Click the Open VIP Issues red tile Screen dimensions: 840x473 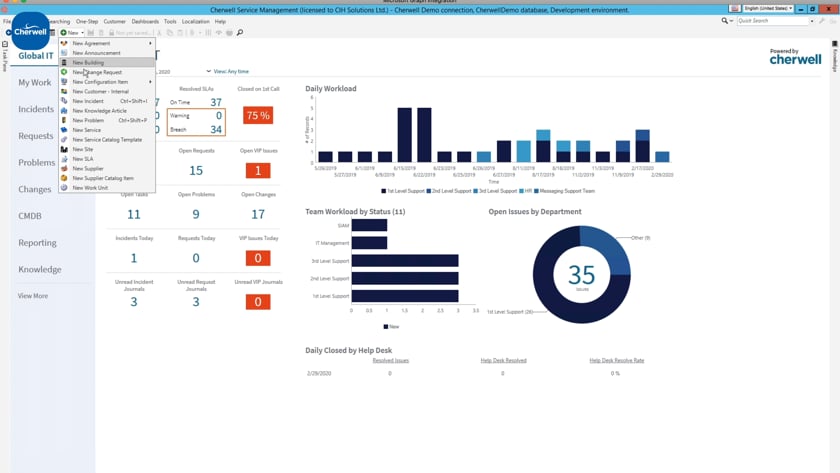(258, 171)
